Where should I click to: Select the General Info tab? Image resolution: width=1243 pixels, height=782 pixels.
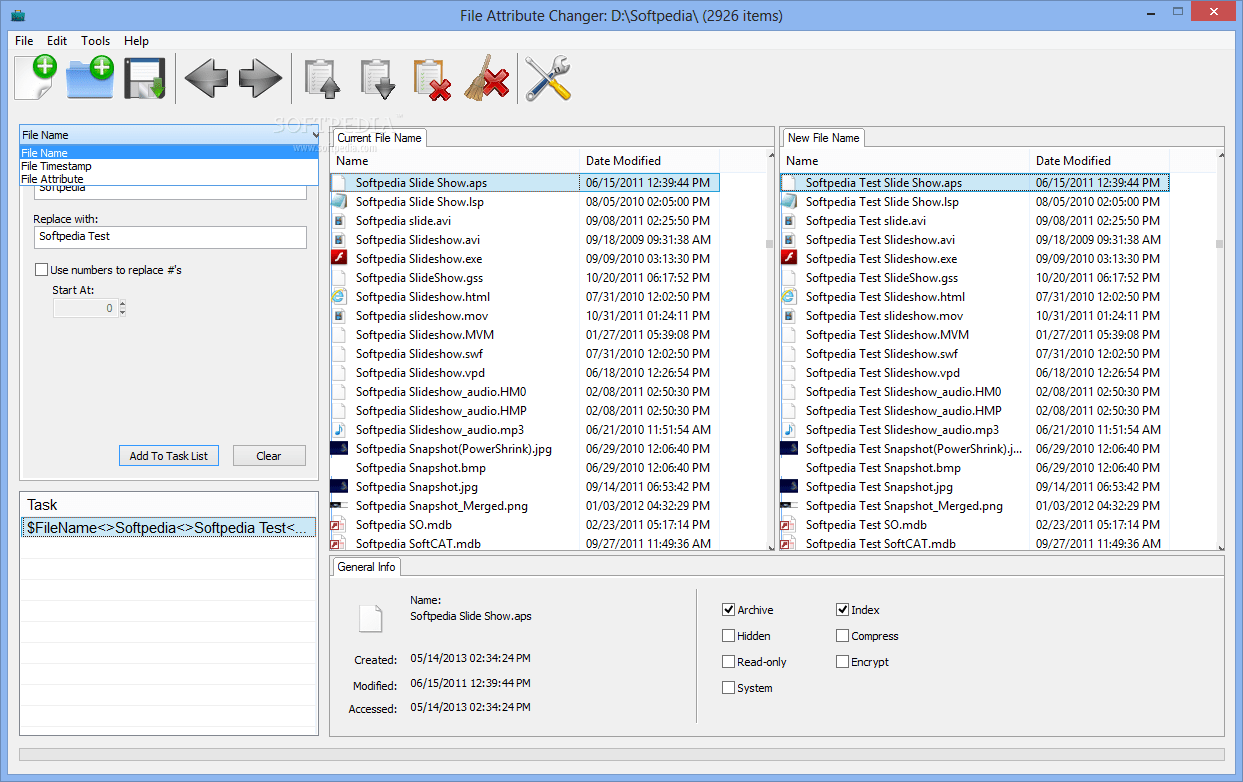click(x=366, y=567)
